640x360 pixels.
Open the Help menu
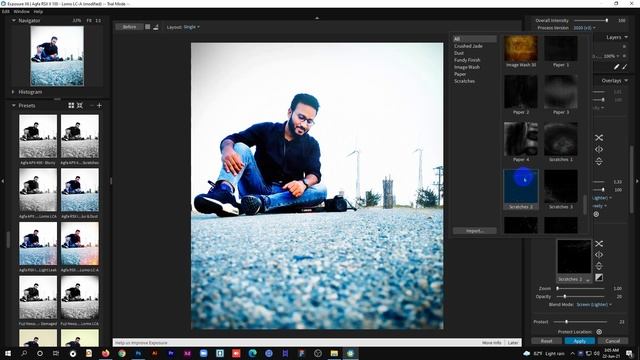point(38,11)
